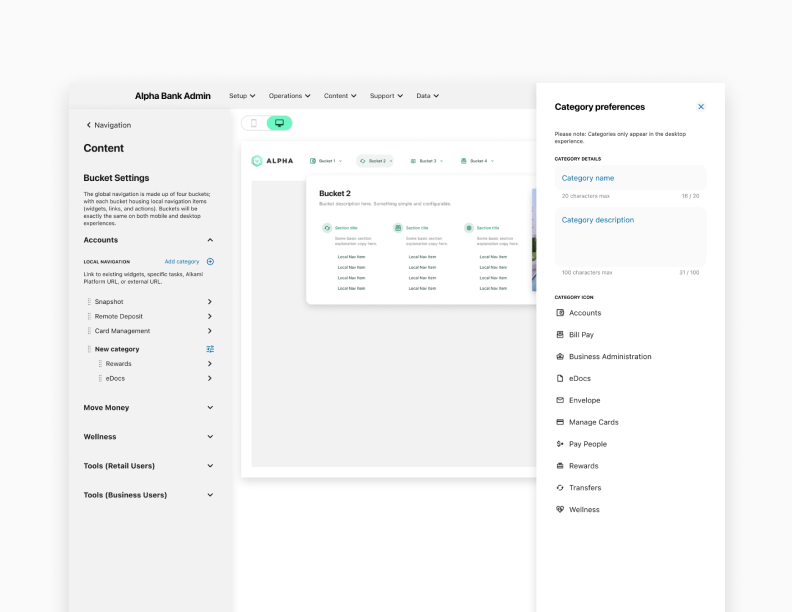The image size is (792, 612).
Task: Expand Tools (Retail Users) section
Action: [210, 466]
